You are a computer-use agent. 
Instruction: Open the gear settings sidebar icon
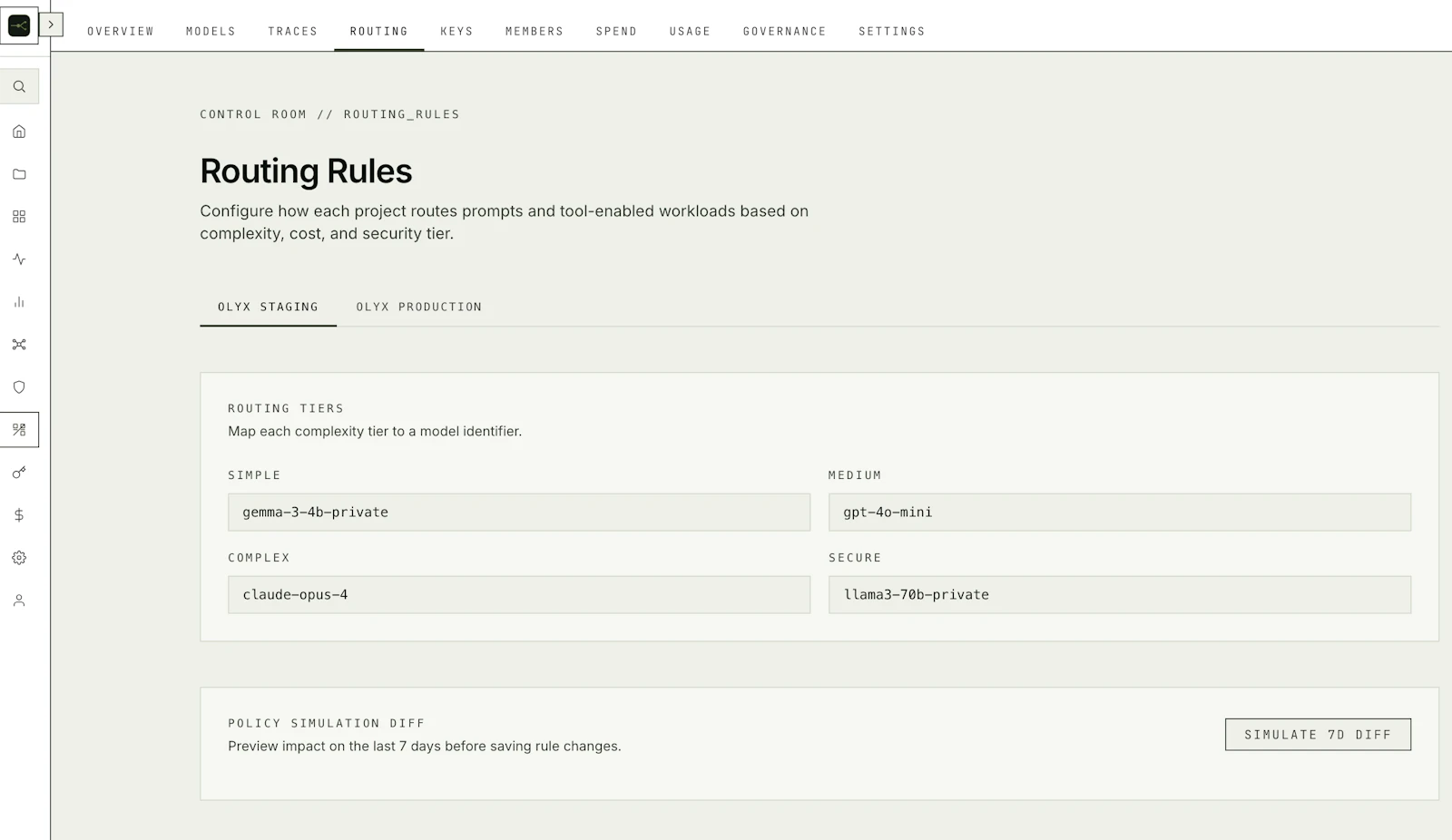pos(19,558)
